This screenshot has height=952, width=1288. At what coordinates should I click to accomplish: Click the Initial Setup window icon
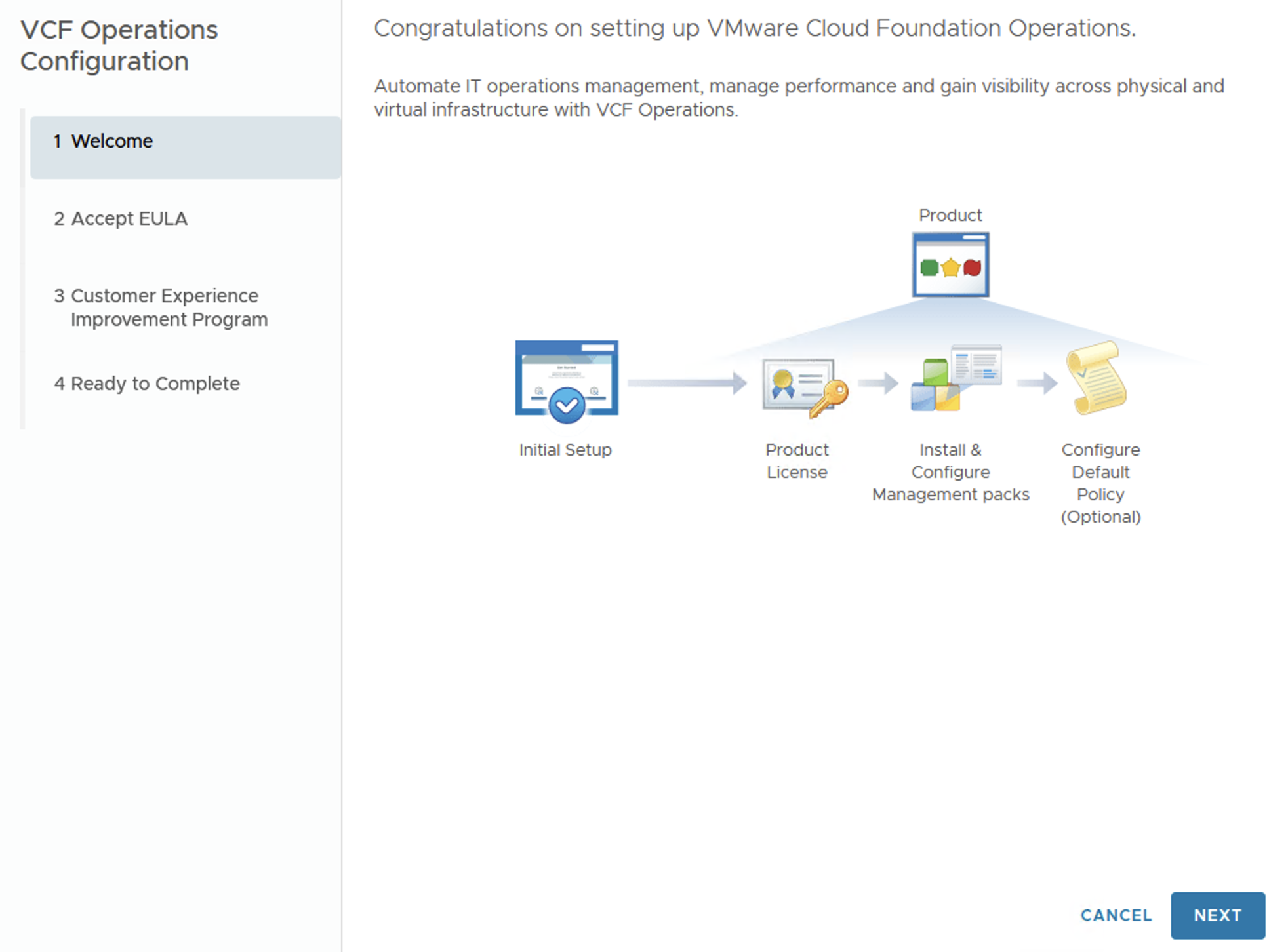[567, 380]
